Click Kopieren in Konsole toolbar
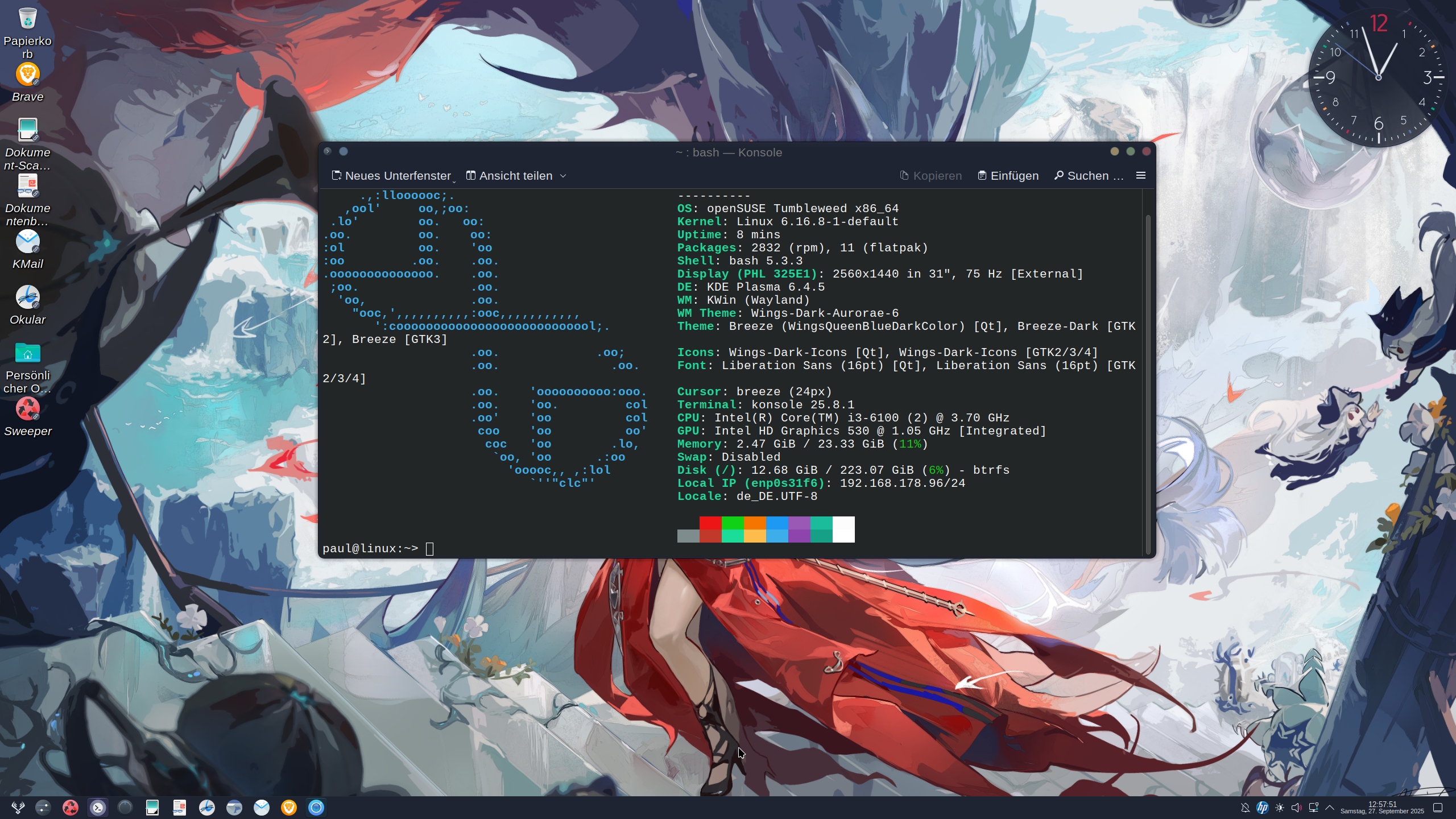 930,176
